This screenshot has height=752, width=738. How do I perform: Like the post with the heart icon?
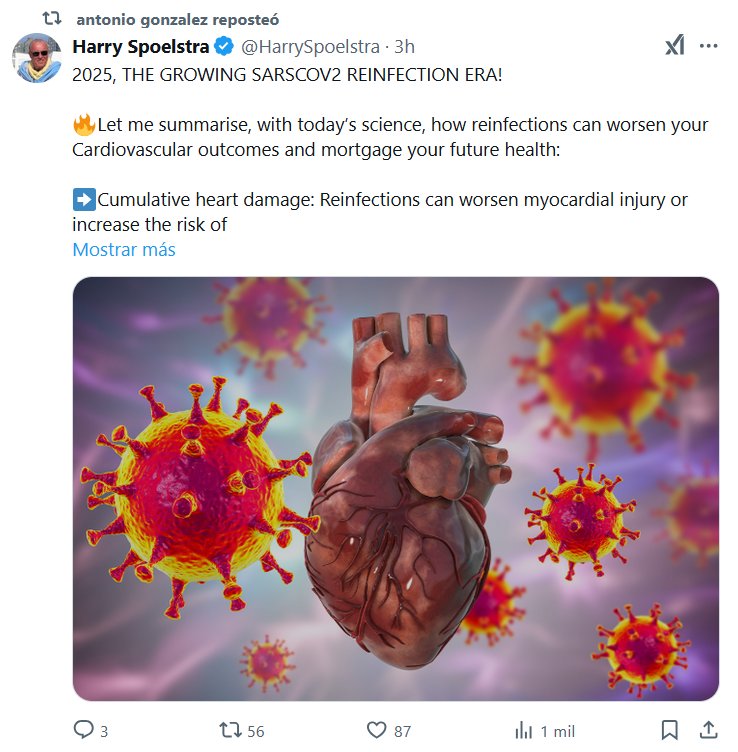pyautogui.click(x=376, y=730)
